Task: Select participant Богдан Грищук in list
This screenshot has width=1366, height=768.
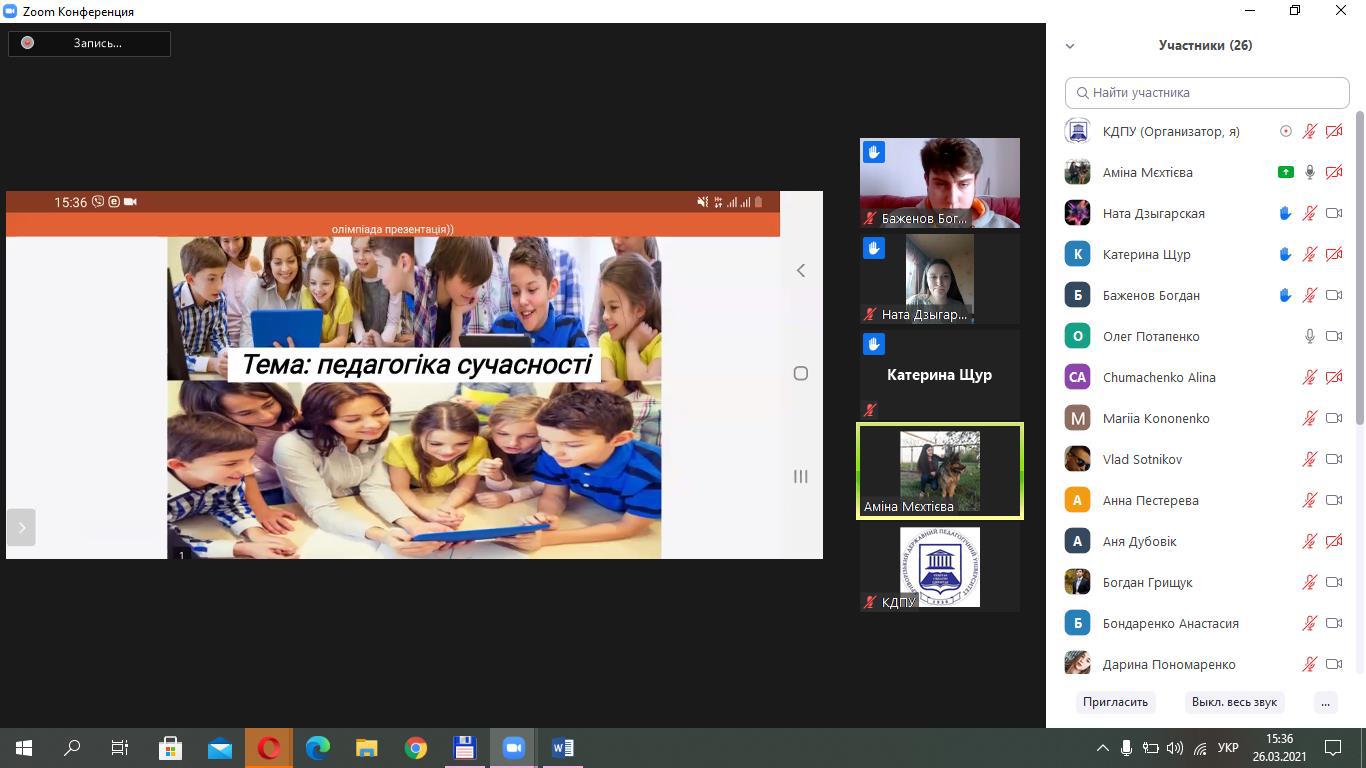Action: tap(1204, 582)
